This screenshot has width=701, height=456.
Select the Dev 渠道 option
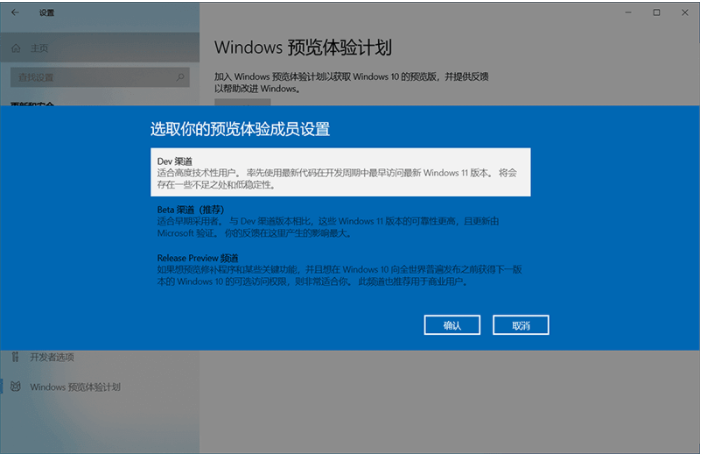[340, 172]
